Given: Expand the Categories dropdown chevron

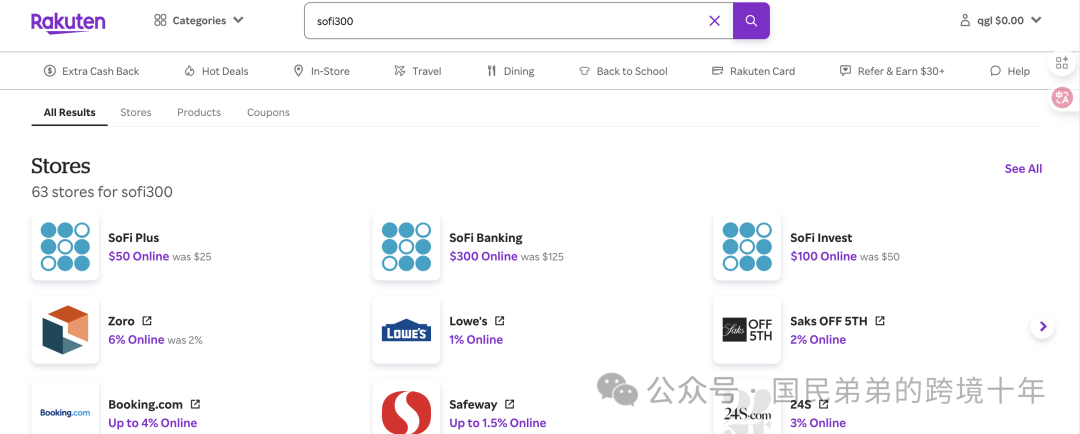Looking at the screenshot, I should point(238,20).
